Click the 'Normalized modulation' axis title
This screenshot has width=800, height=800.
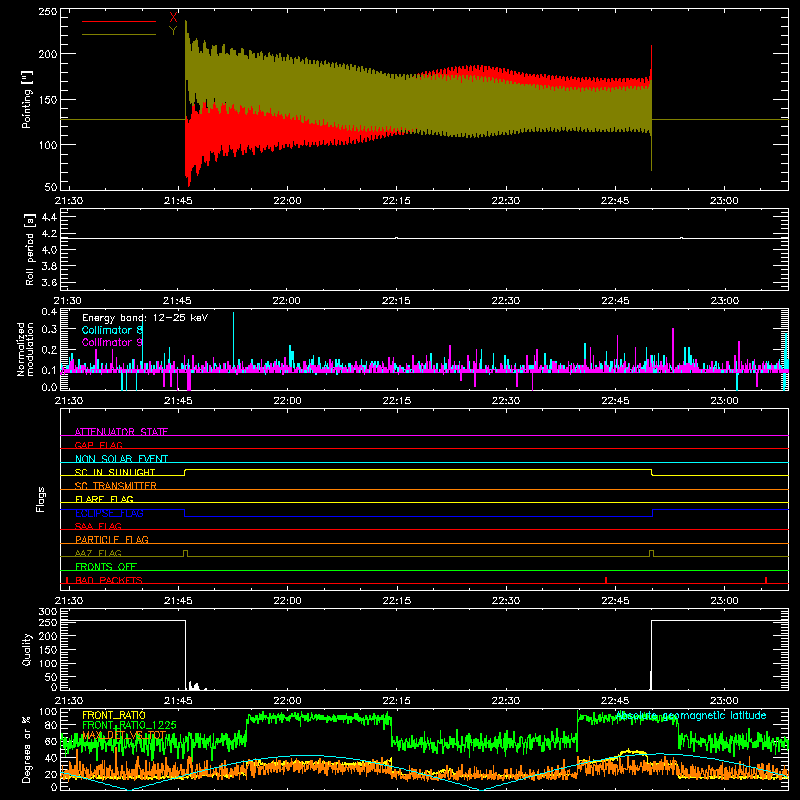[25, 349]
